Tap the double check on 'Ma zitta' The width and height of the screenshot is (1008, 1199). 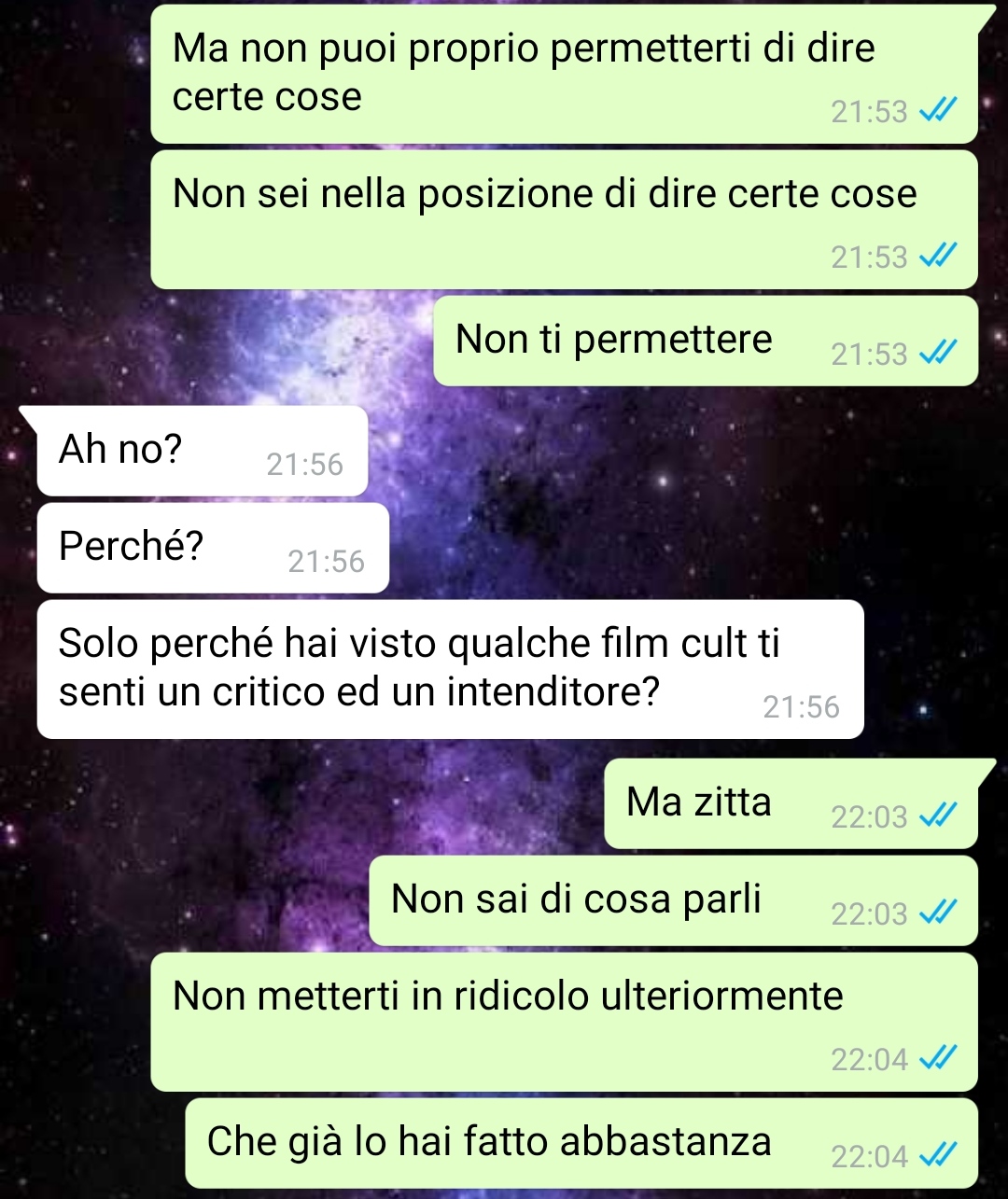938,816
